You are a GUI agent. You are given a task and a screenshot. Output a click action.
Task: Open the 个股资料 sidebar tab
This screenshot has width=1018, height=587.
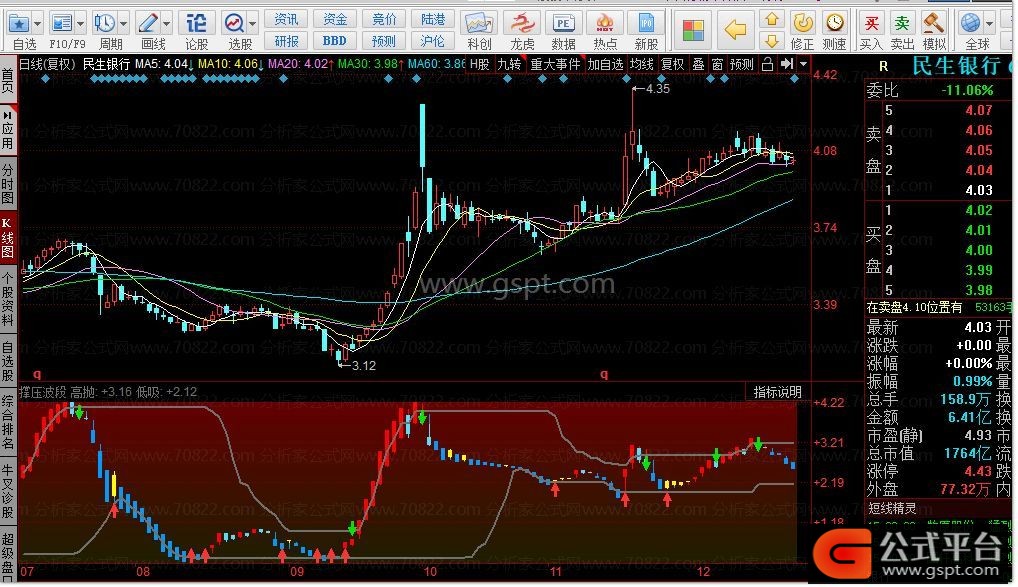(x=8, y=298)
